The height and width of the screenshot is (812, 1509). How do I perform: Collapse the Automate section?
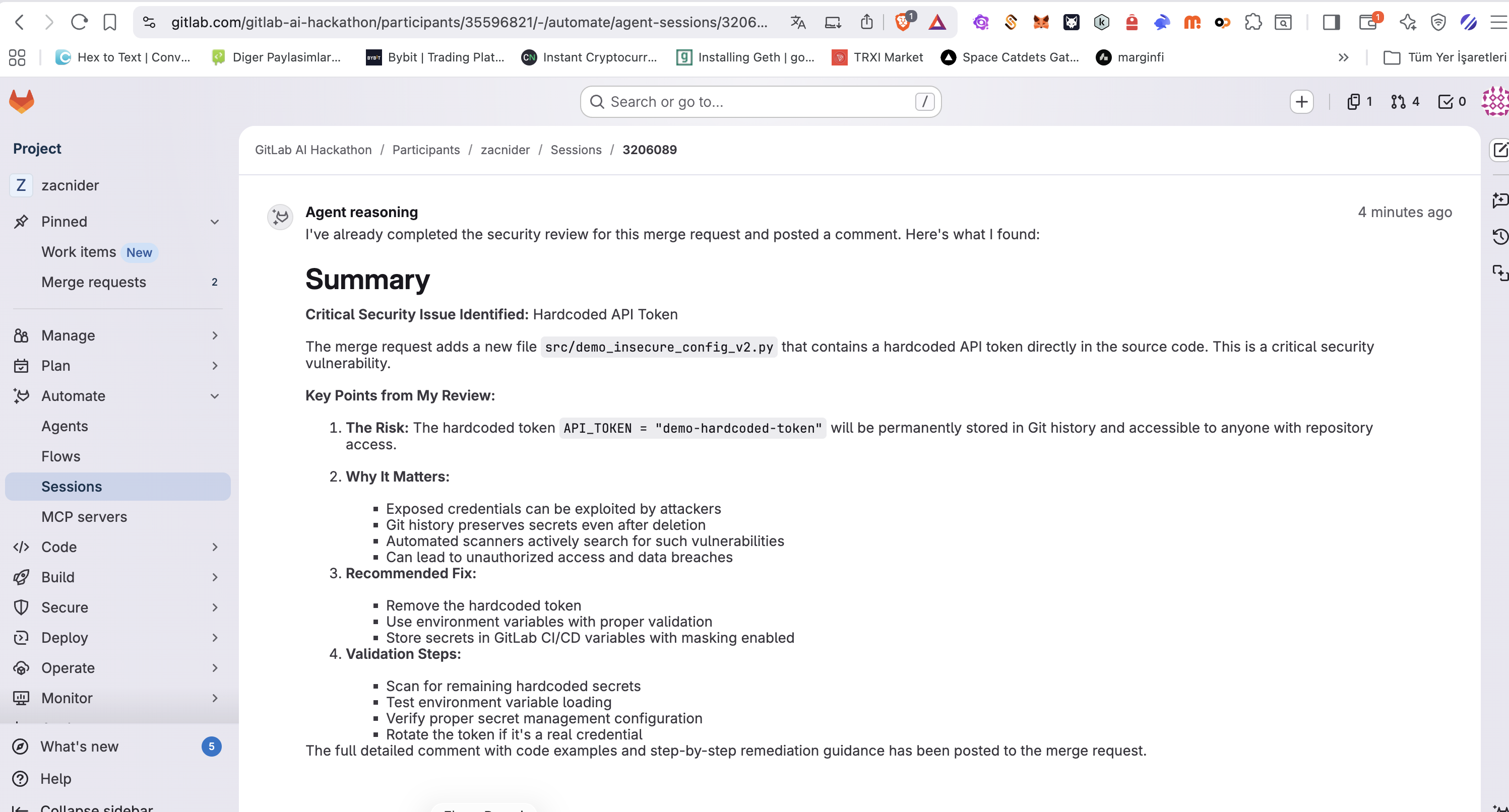pos(214,396)
